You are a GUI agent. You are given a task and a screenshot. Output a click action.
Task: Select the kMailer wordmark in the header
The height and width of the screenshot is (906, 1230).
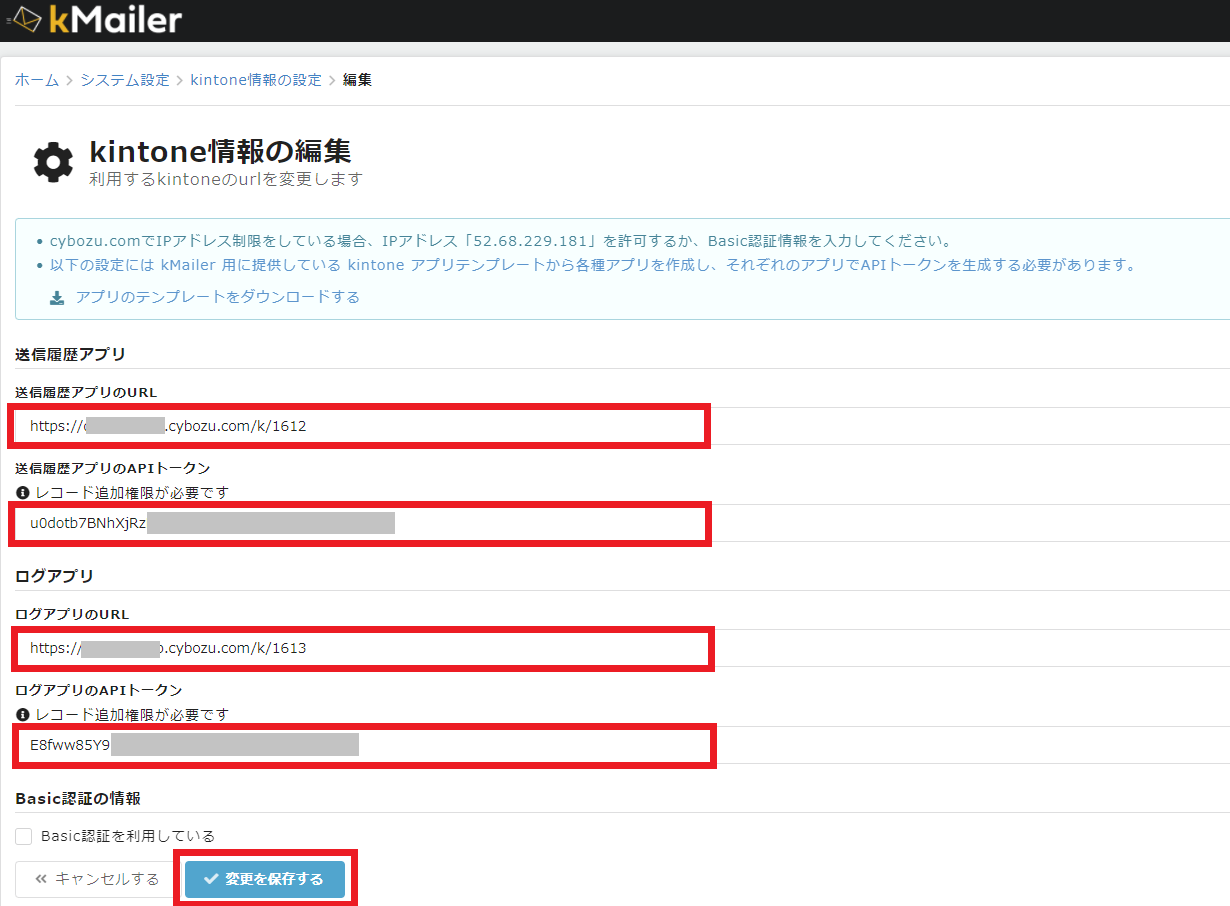tap(115, 18)
